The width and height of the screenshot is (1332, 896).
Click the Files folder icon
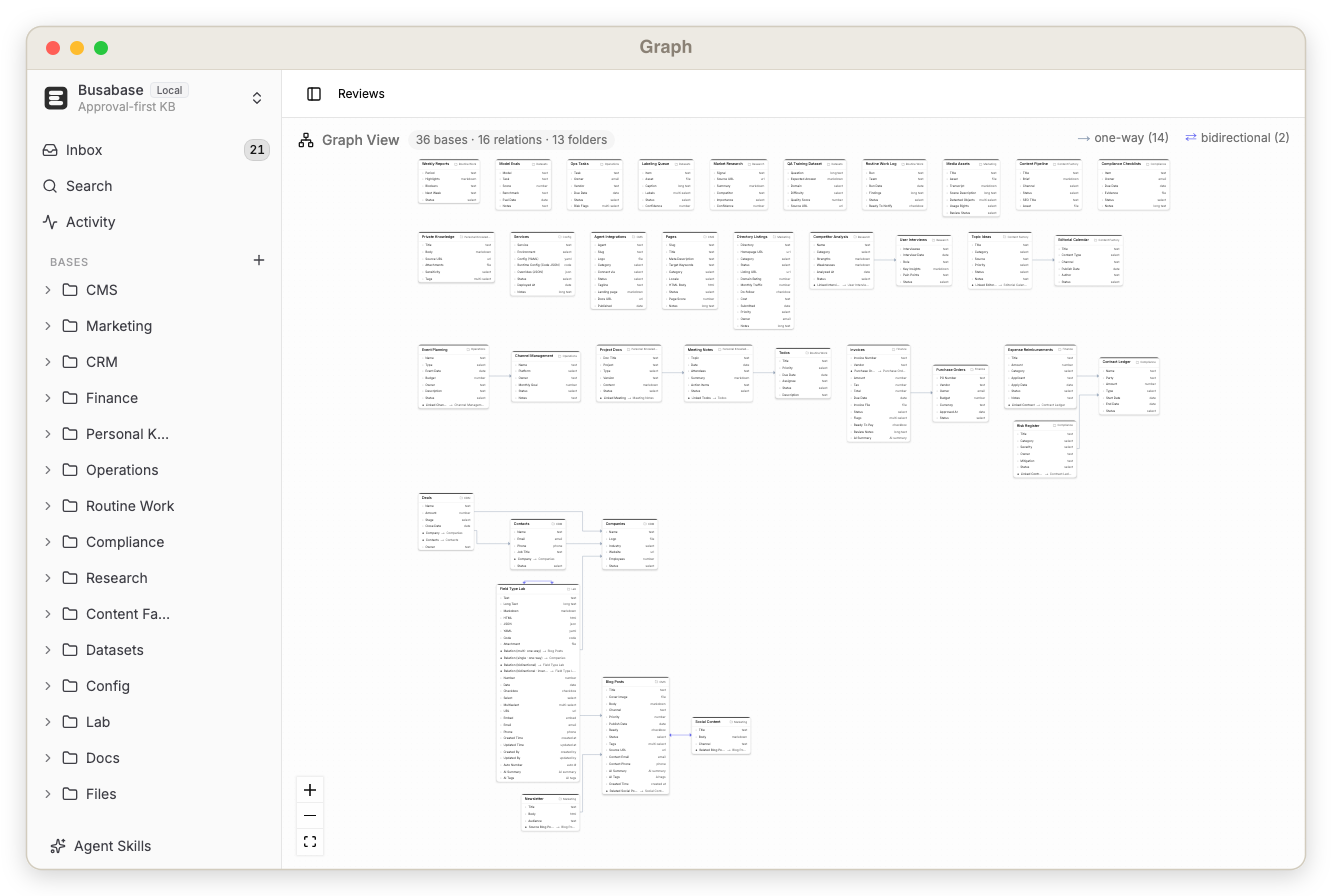click(70, 794)
